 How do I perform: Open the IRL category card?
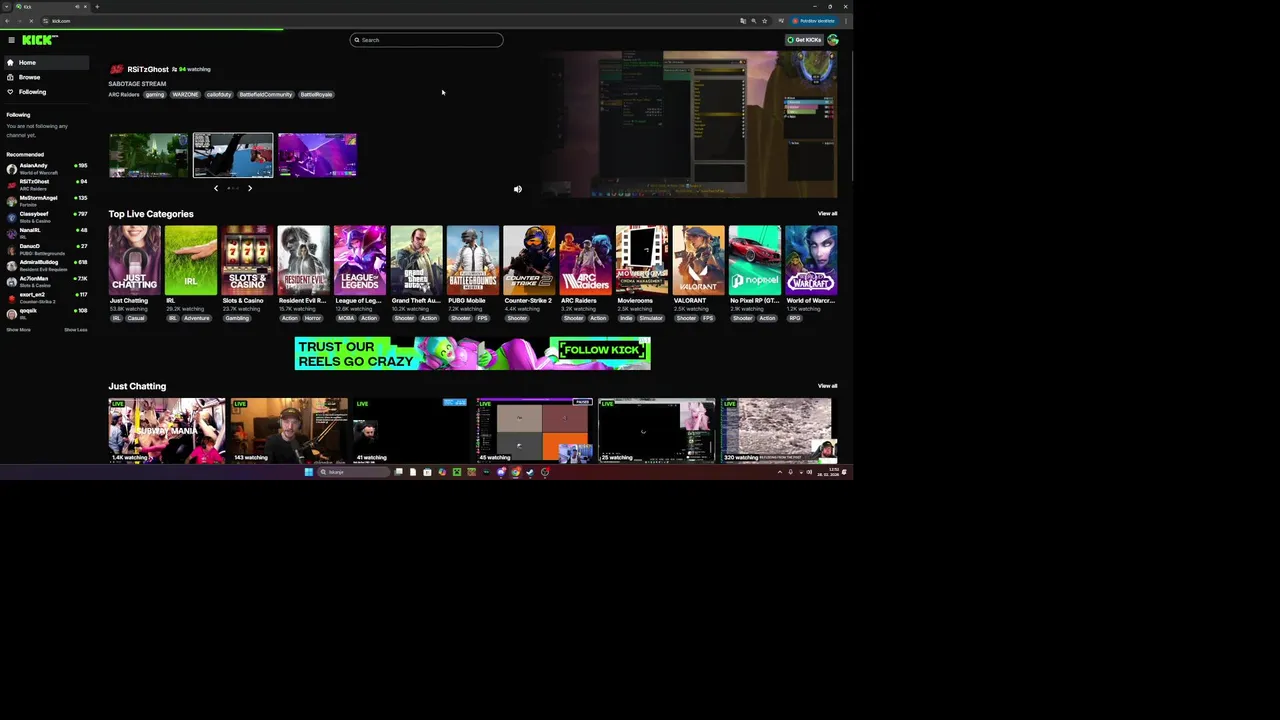coord(191,260)
